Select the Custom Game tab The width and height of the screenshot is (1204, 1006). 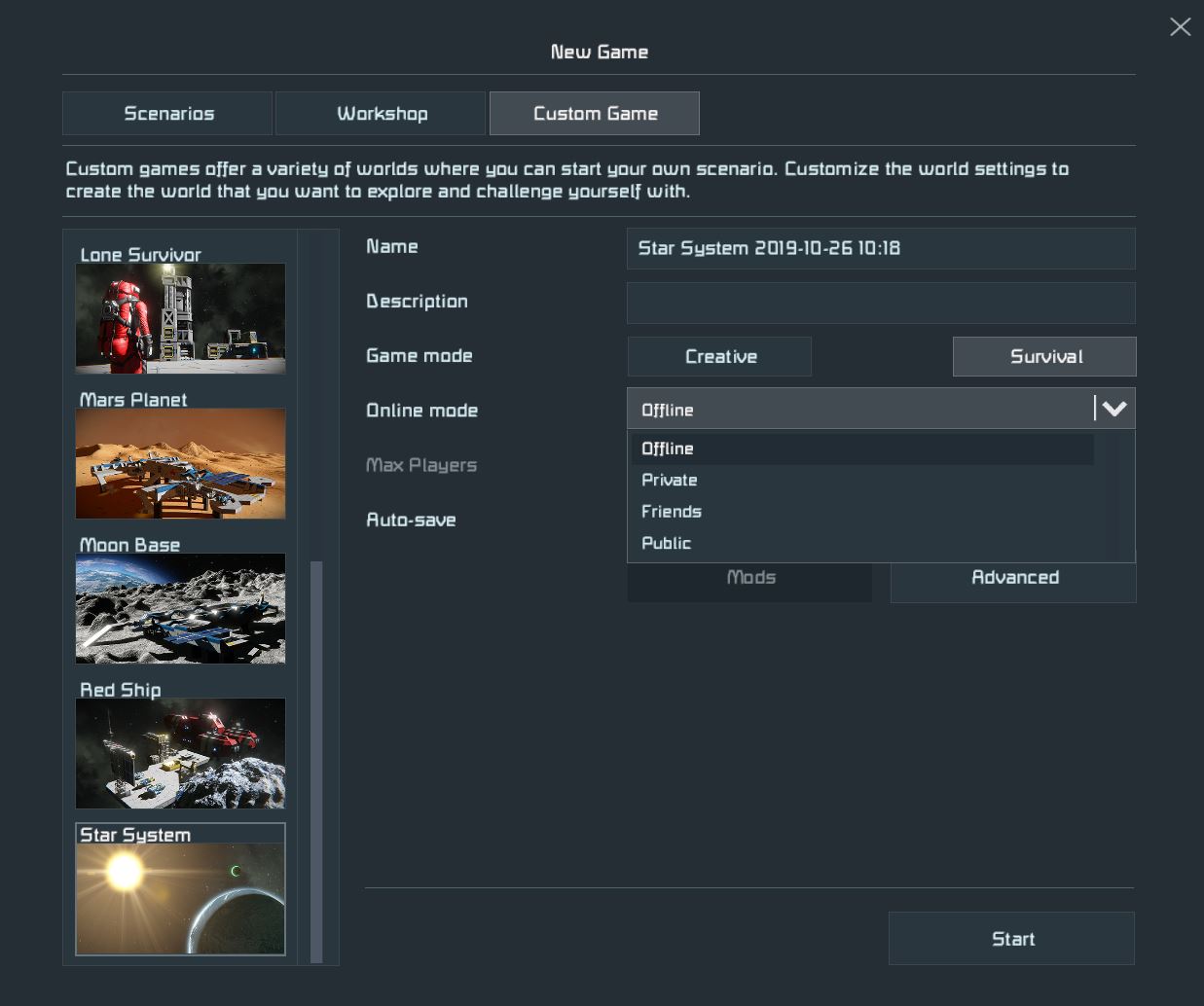595,113
